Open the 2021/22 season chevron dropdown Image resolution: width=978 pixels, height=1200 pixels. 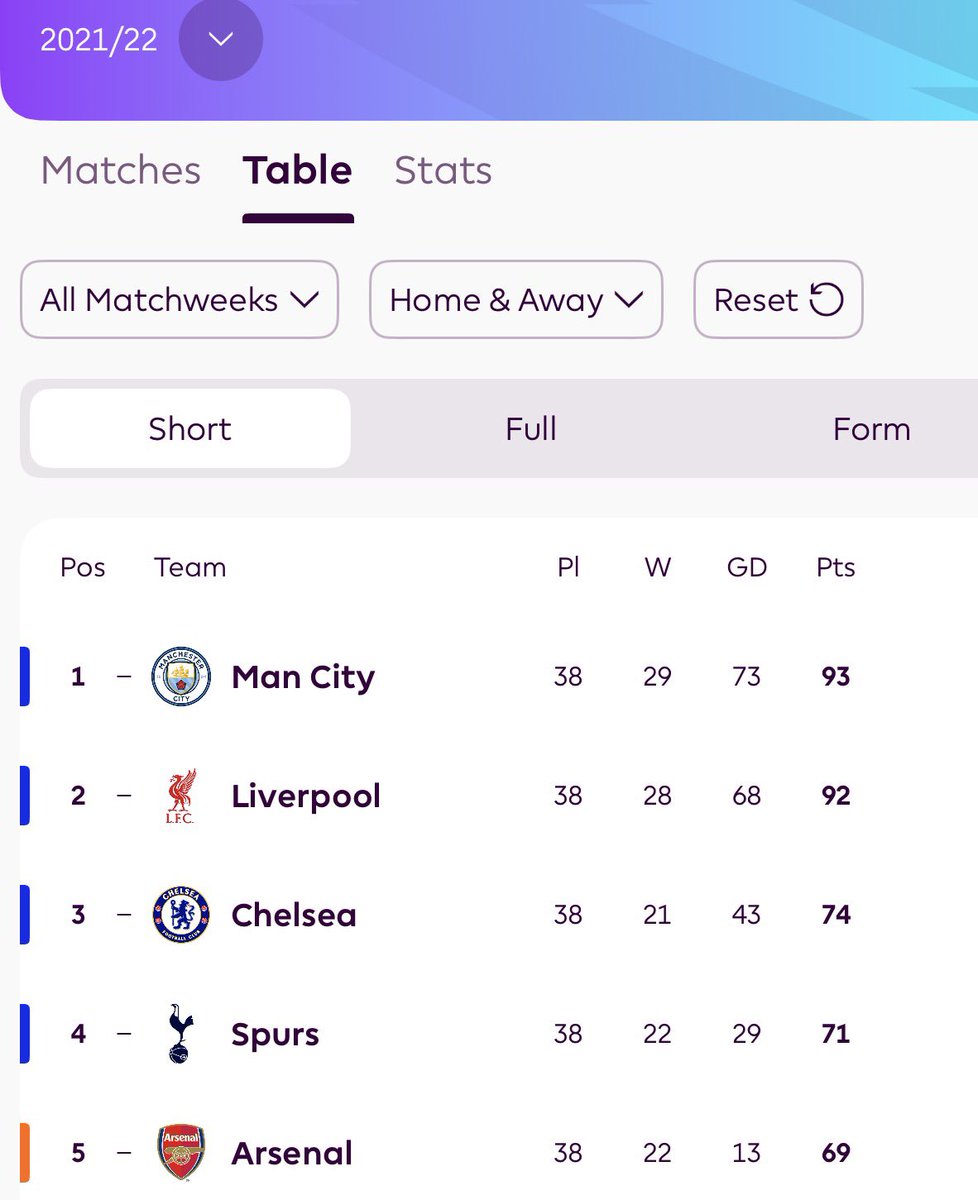click(x=221, y=39)
